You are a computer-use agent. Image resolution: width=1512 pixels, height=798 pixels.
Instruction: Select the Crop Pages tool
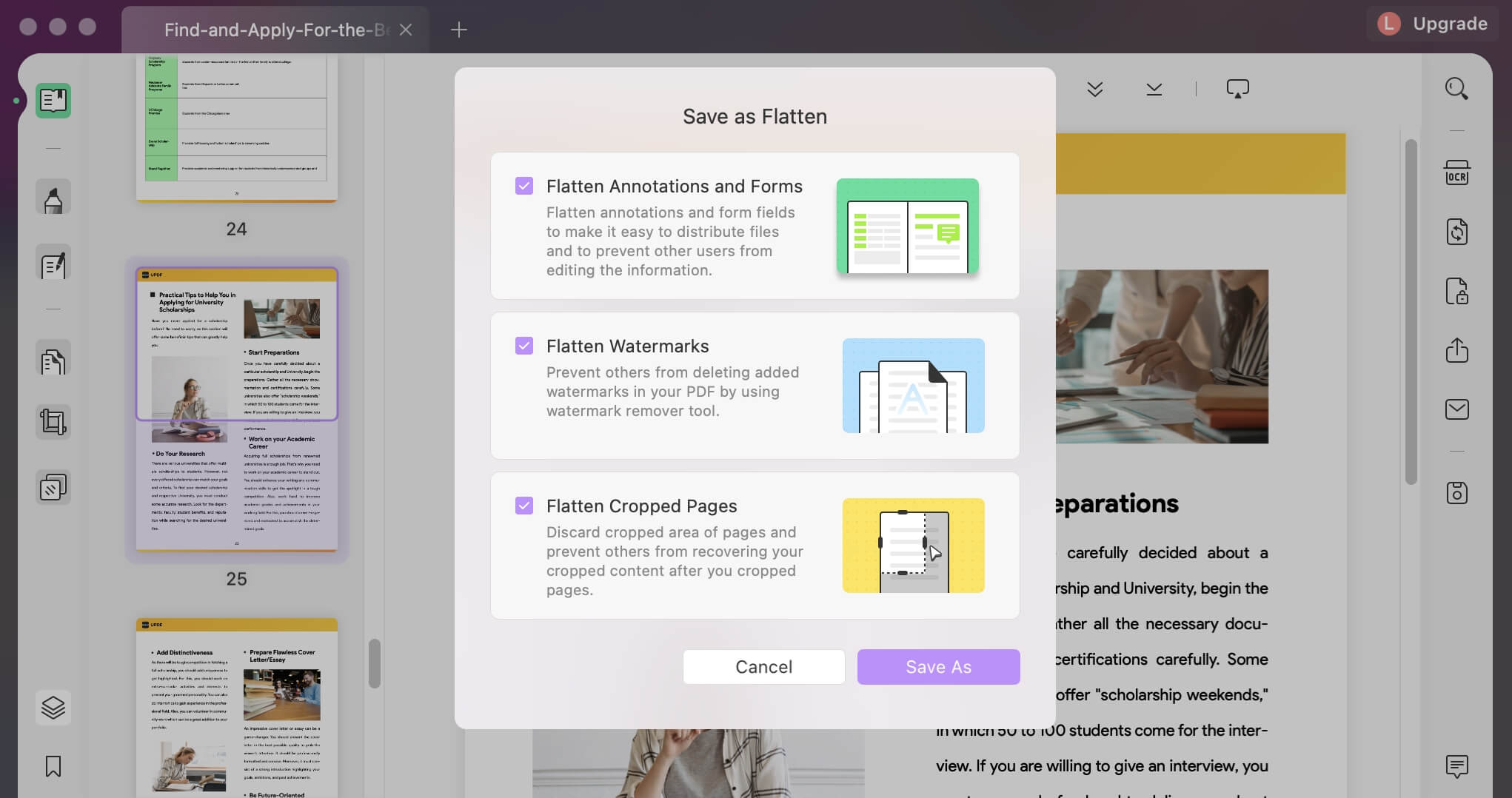click(52, 422)
